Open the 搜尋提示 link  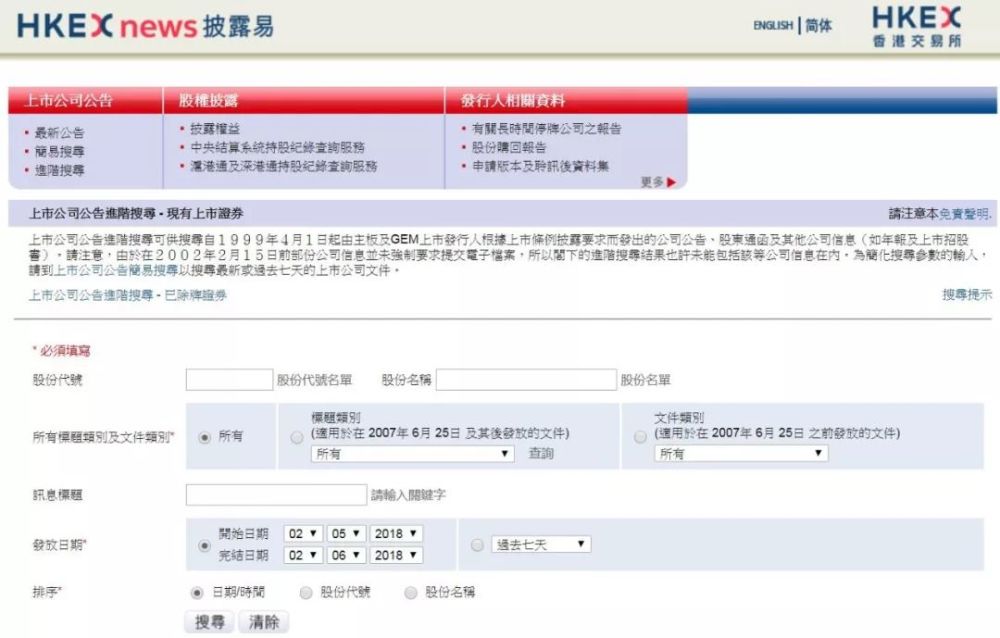[967, 294]
